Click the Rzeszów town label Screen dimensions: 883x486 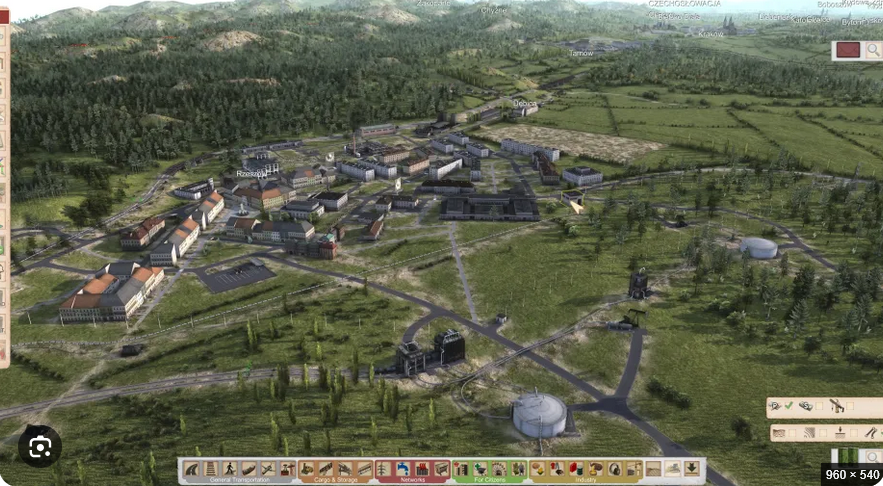tap(251, 174)
